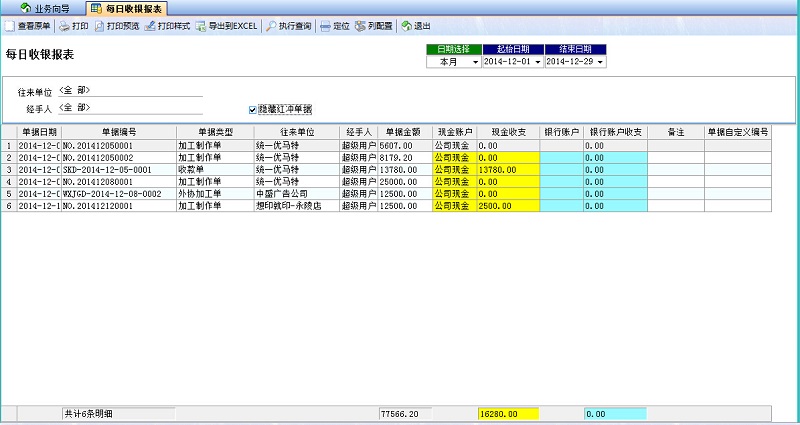Sort by 单据金额 column header
The image size is (800, 425).
(x=404, y=131)
